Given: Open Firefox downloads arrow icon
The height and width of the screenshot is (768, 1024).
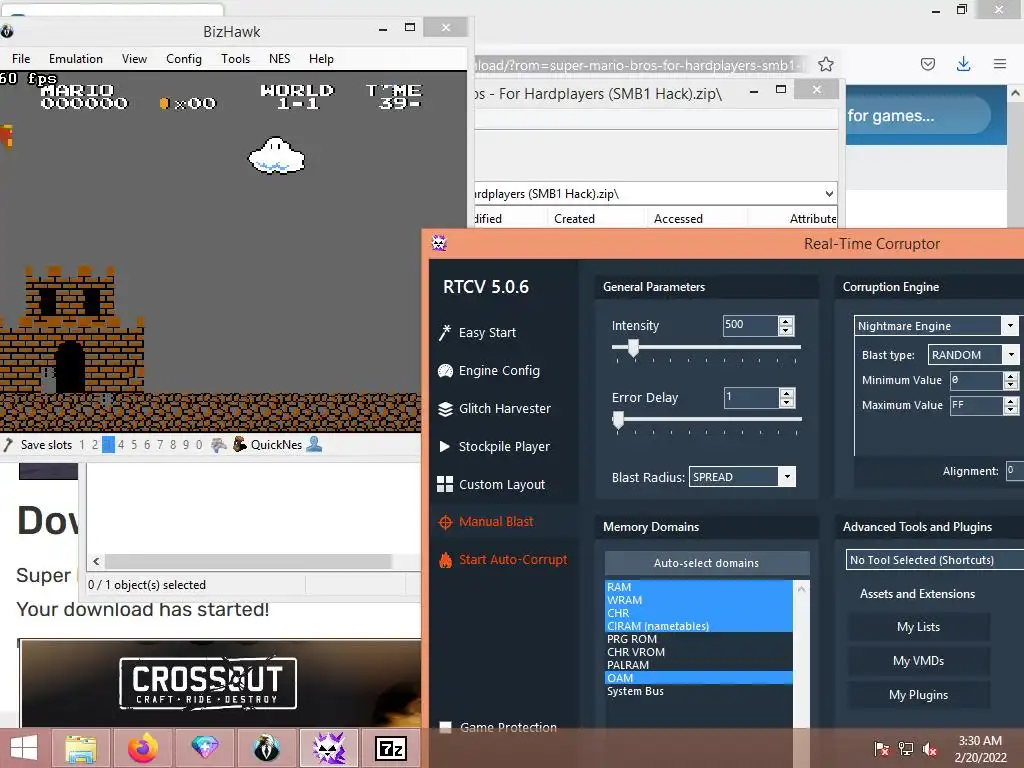Looking at the screenshot, I should (963, 64).
